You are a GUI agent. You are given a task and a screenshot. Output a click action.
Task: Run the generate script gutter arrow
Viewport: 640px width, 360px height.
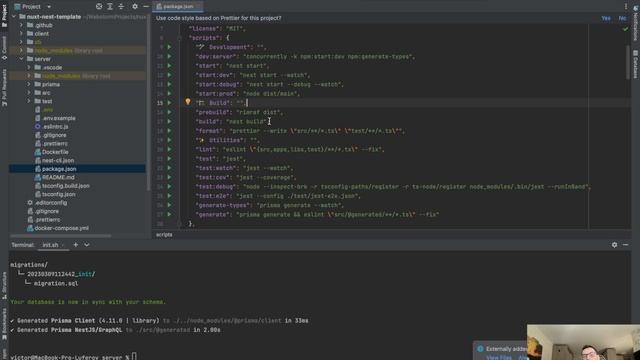pos(169,215)
